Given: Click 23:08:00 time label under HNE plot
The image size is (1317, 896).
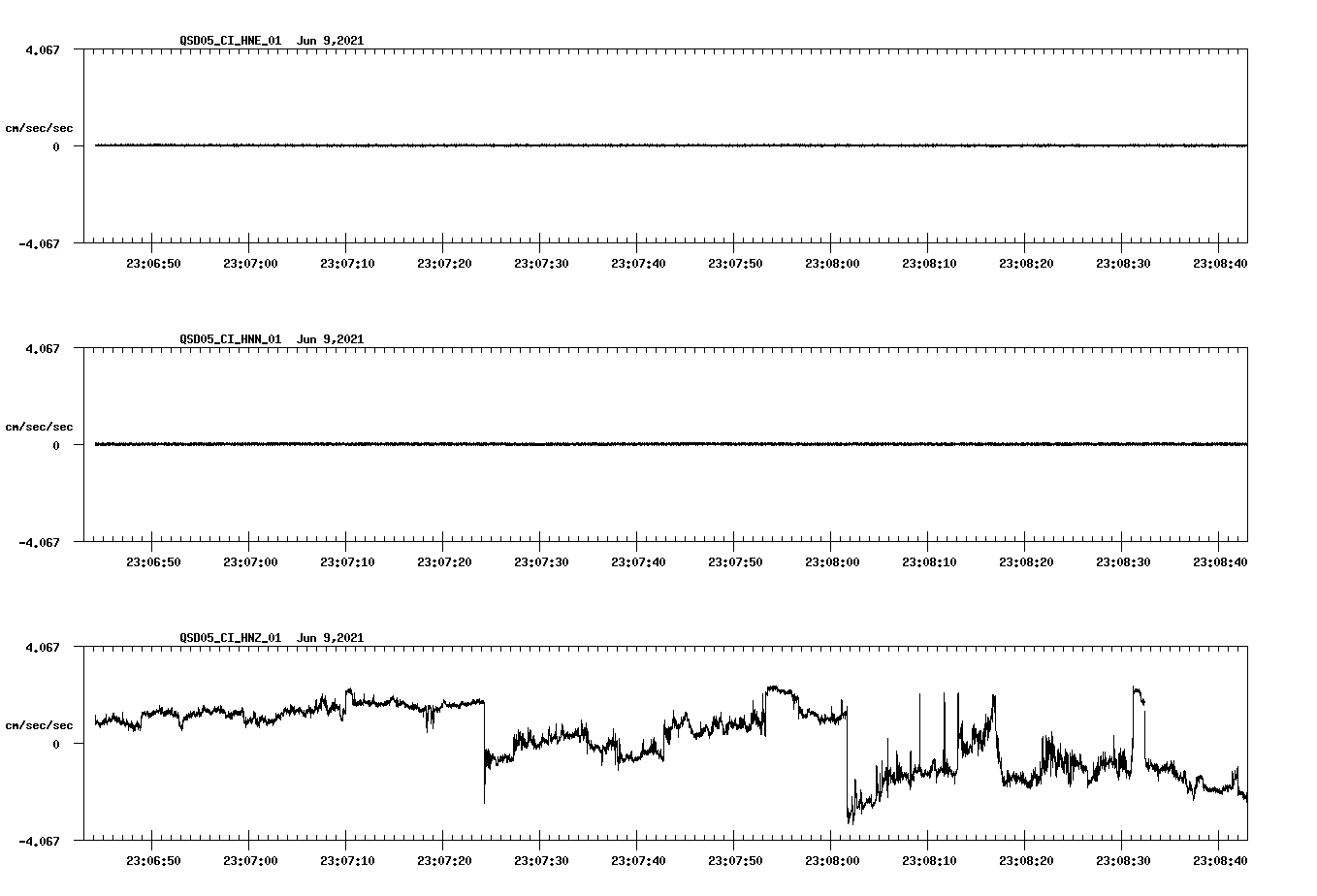Looking at the screenshot, I should click(832, 264).
